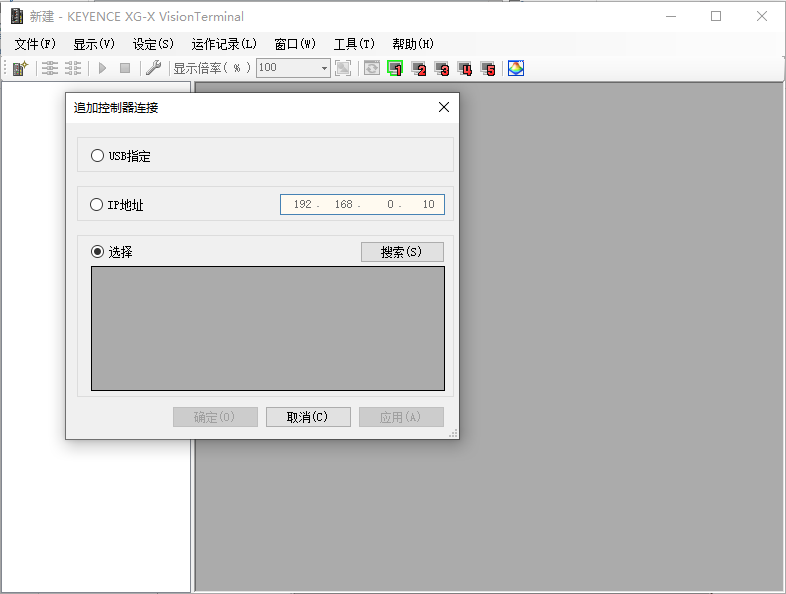Screen dimensions: 786x594
Task: Open the 工具(T) menu
Action: click(x=354, y=44)
